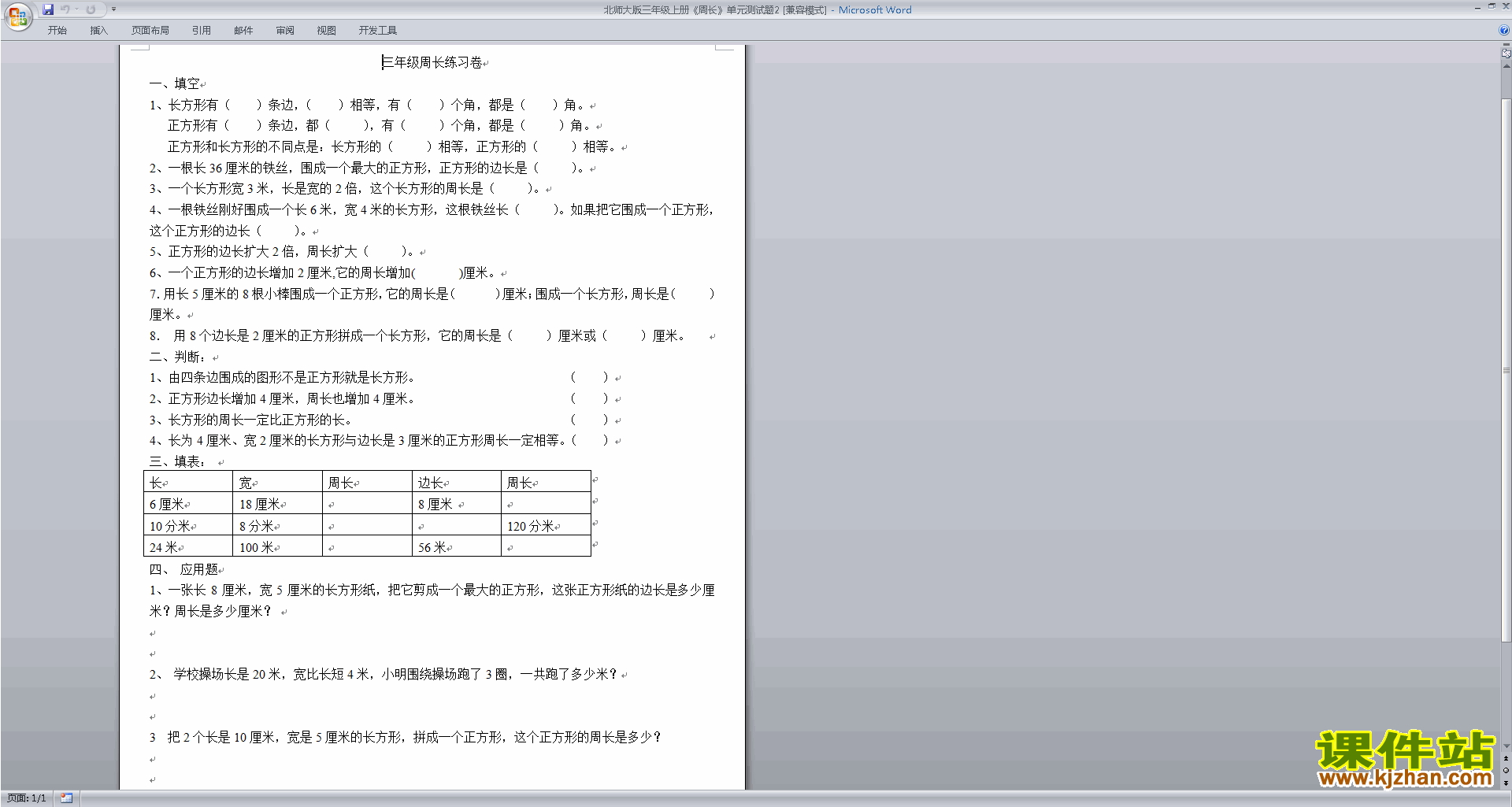Click the line 5、正方形的边长扩大 2 倍
The image size is (1512, 807).
pos(282,252)
